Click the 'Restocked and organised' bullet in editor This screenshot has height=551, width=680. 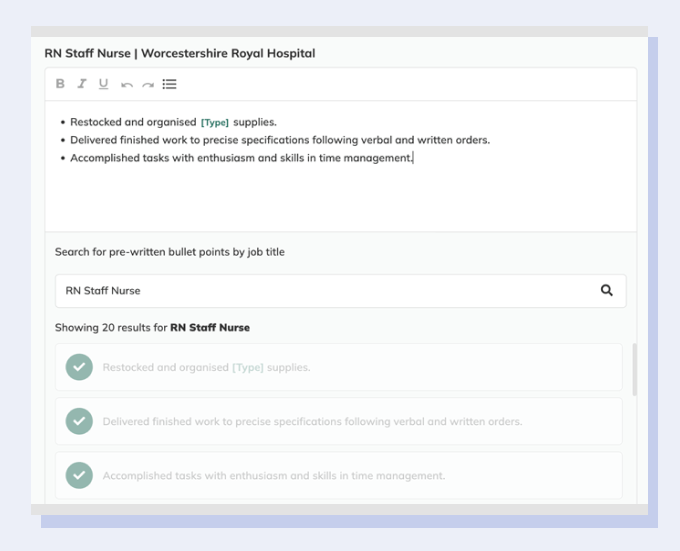pos(173,122)
